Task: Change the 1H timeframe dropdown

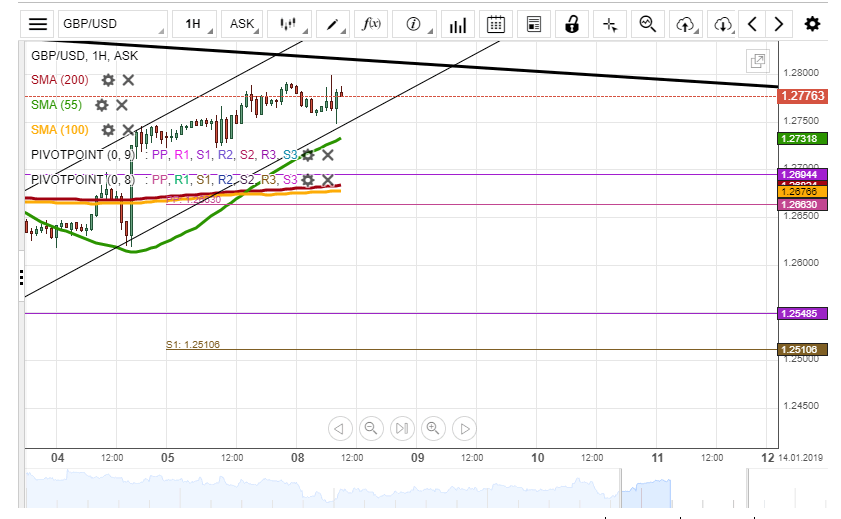Action: coord(194,24)
